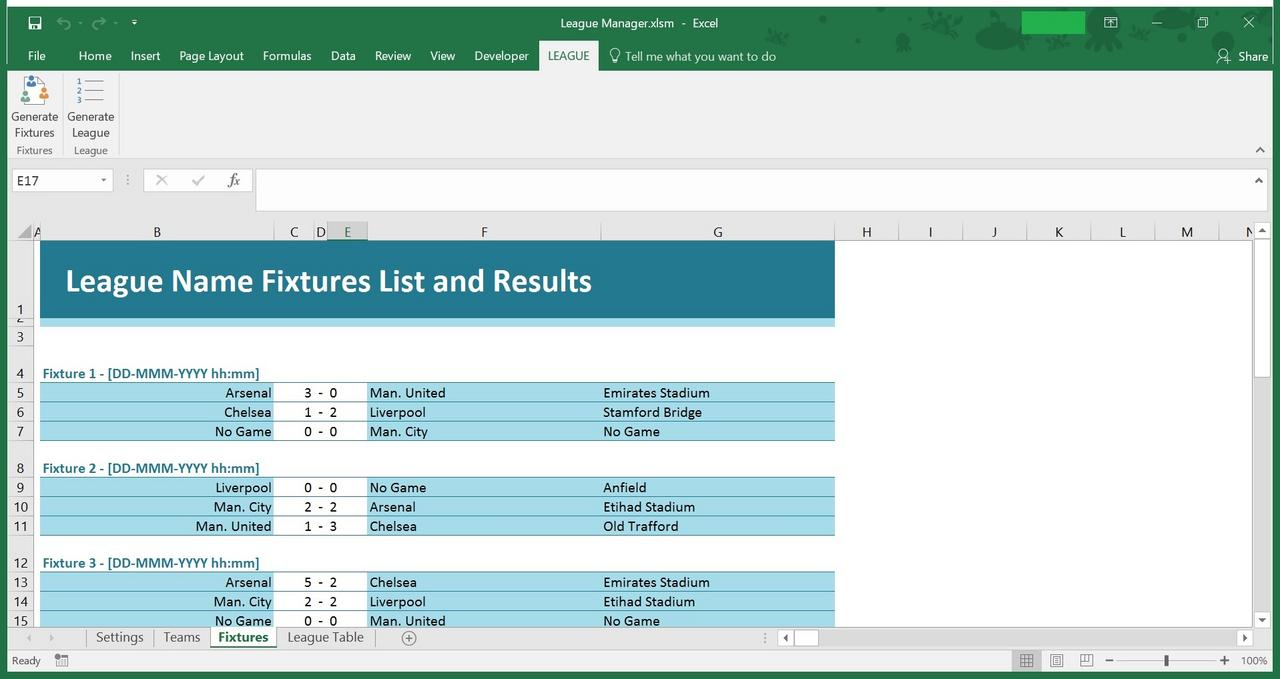This screenshot has height=679, width=1280.
Task: Switch to Normal view via status bar icon
Action: (x=1026, y=660)
